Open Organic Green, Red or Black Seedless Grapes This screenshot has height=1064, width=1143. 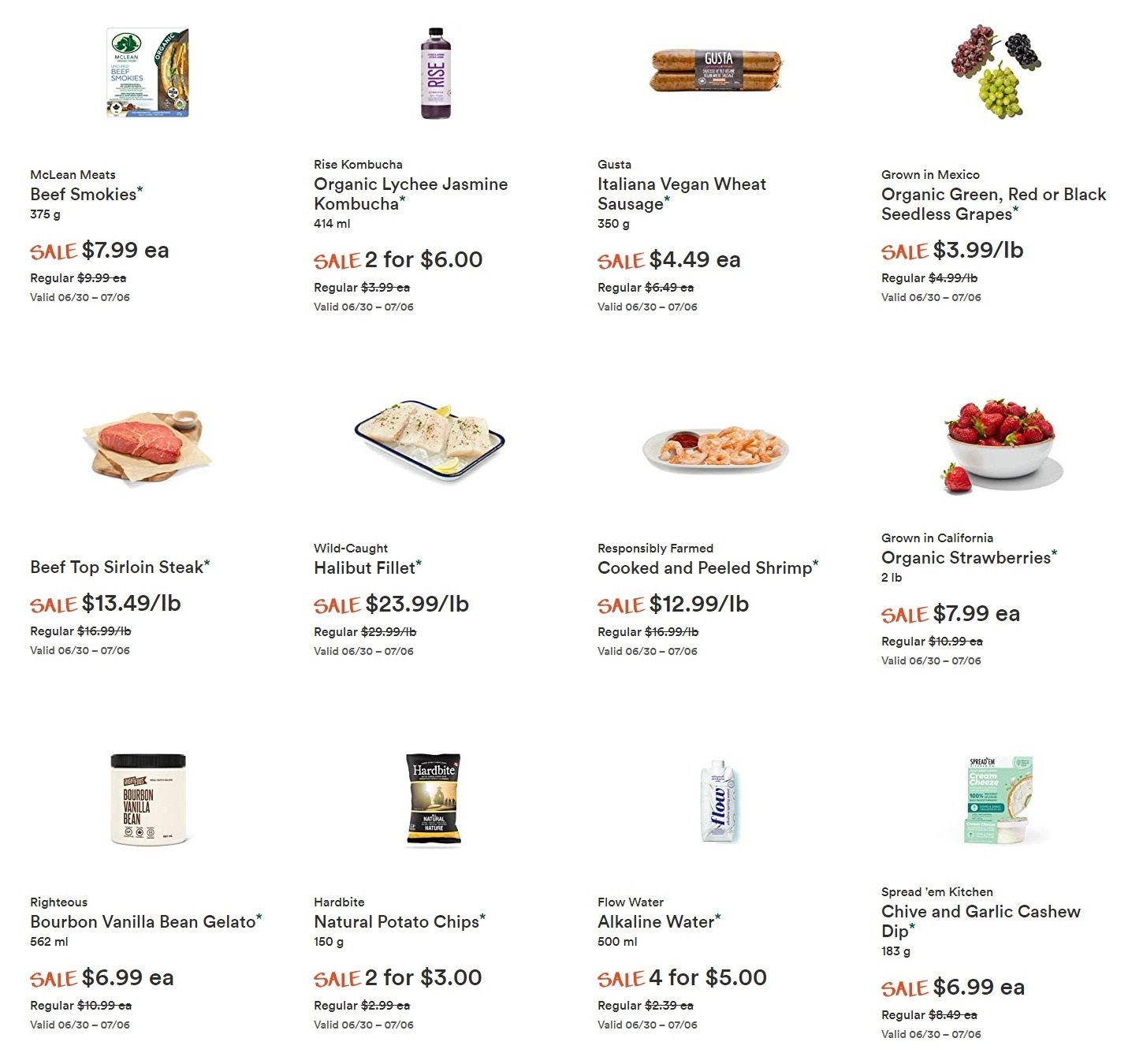point(993,204)
